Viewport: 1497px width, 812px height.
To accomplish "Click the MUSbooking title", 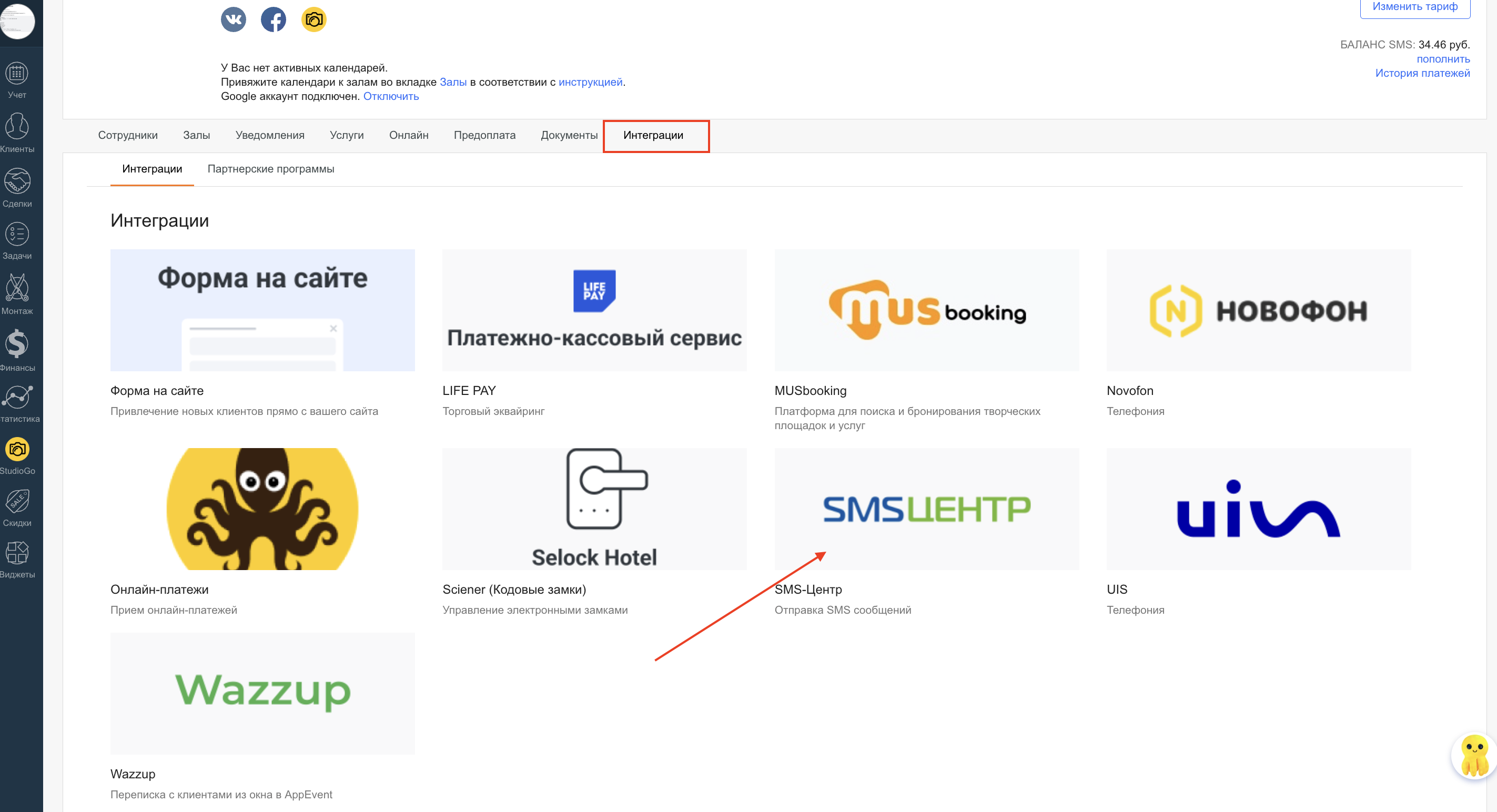I will pyautogui.click(x=810, y=391).
